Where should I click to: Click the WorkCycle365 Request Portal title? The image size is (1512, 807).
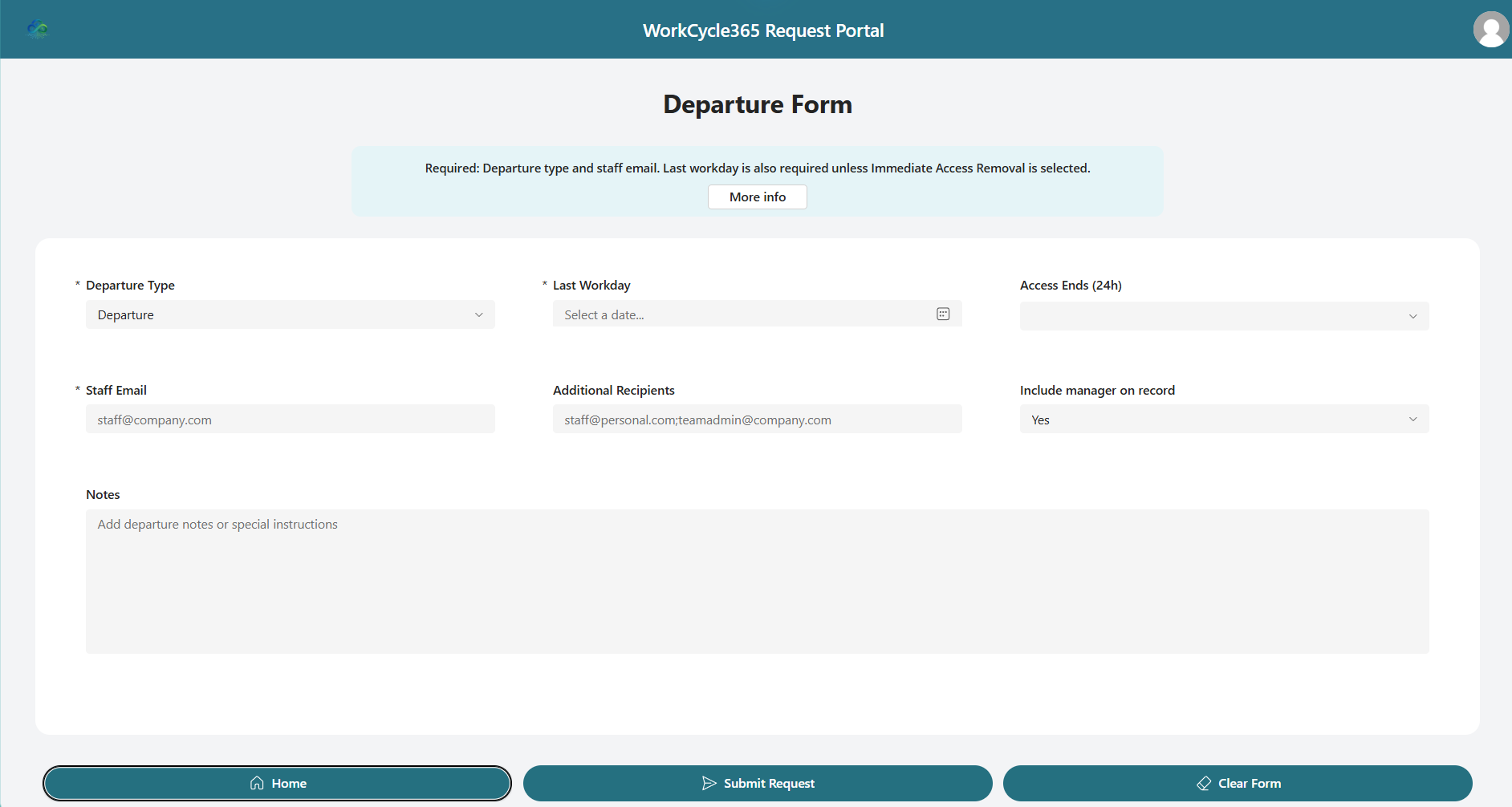click(x=763, y=30)
